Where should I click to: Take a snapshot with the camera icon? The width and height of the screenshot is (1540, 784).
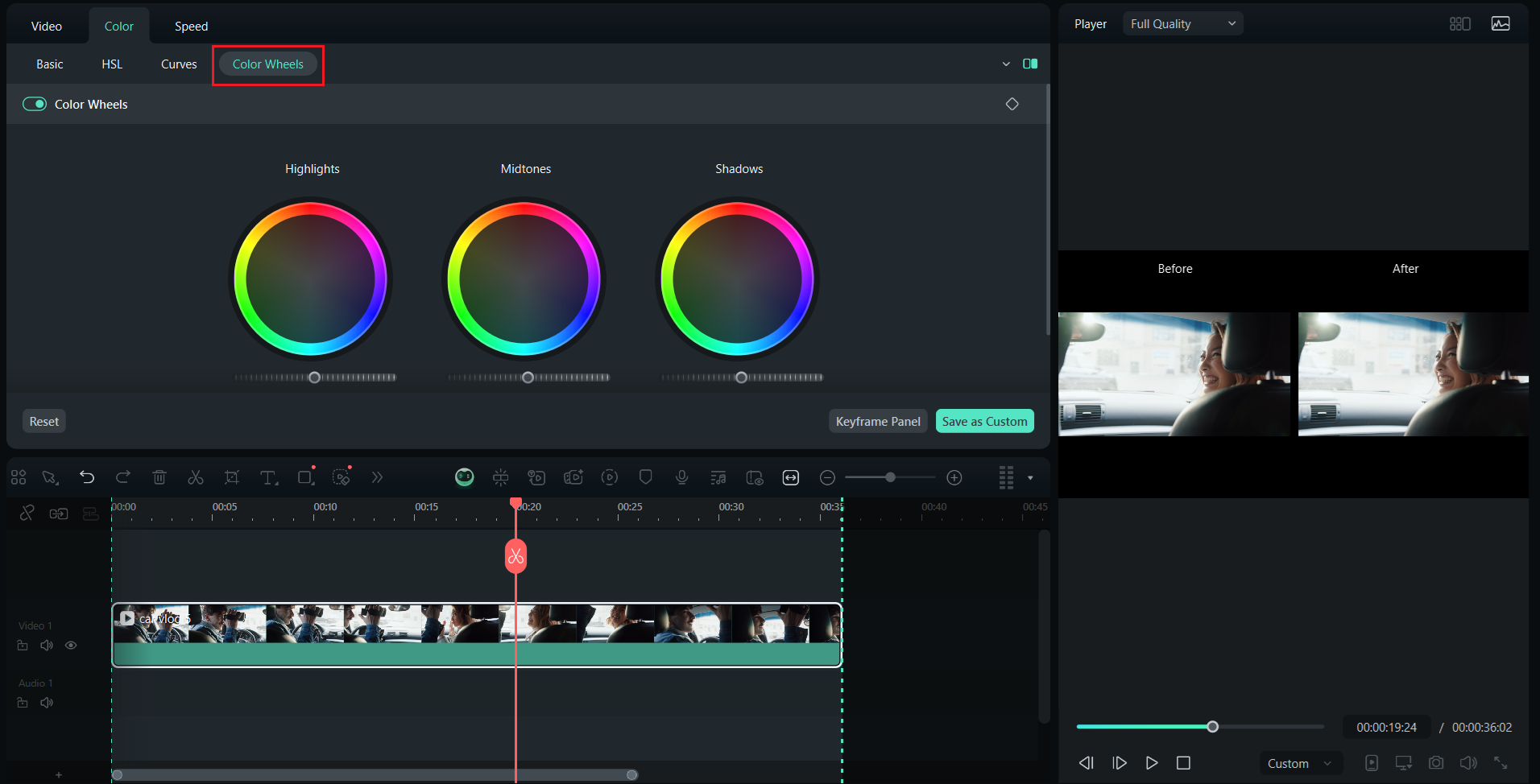(1434, 762)
